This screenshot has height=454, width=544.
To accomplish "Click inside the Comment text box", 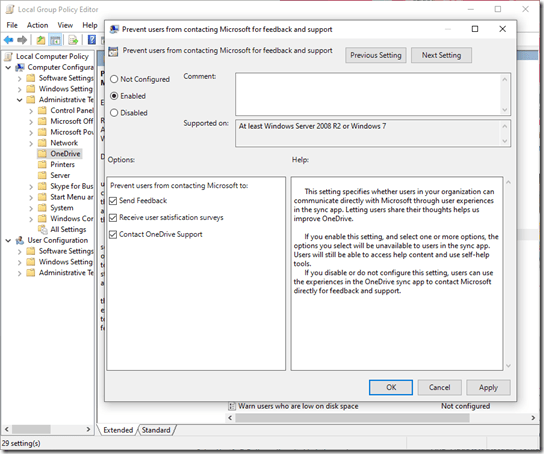I will tap(368, 94).
